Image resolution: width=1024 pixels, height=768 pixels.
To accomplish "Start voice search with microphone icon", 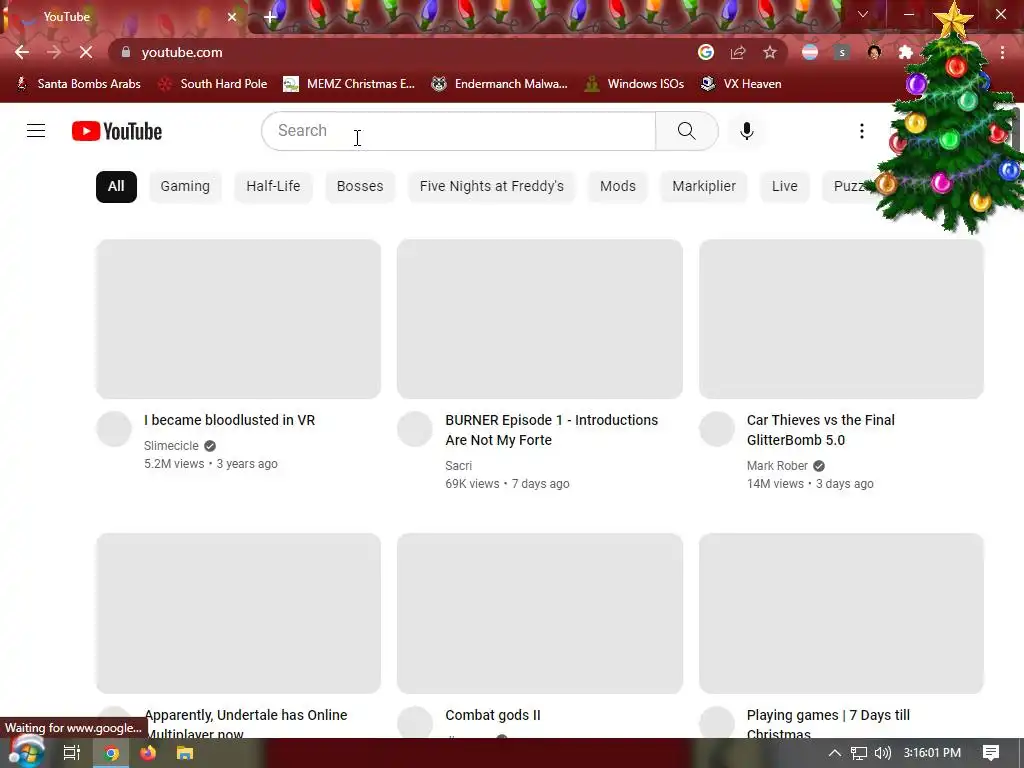I will pos(746,131).
